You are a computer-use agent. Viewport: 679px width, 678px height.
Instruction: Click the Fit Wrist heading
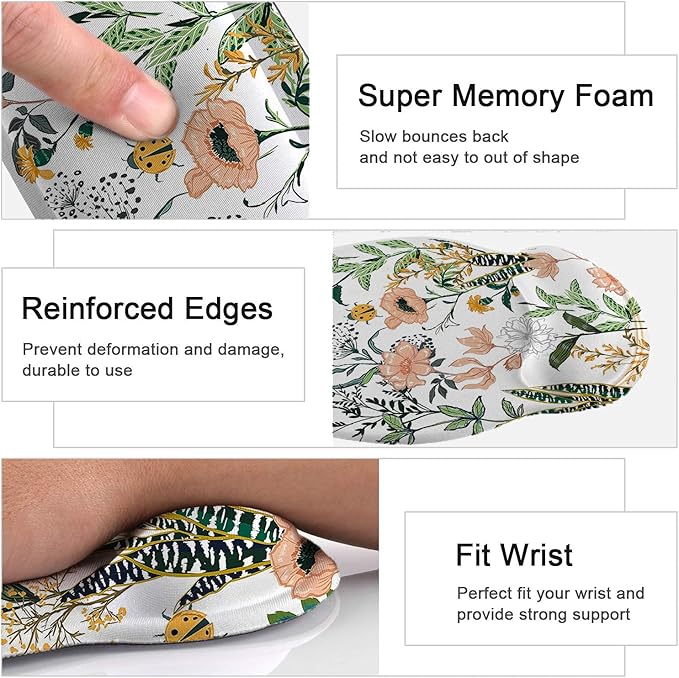tap(514, 555)
